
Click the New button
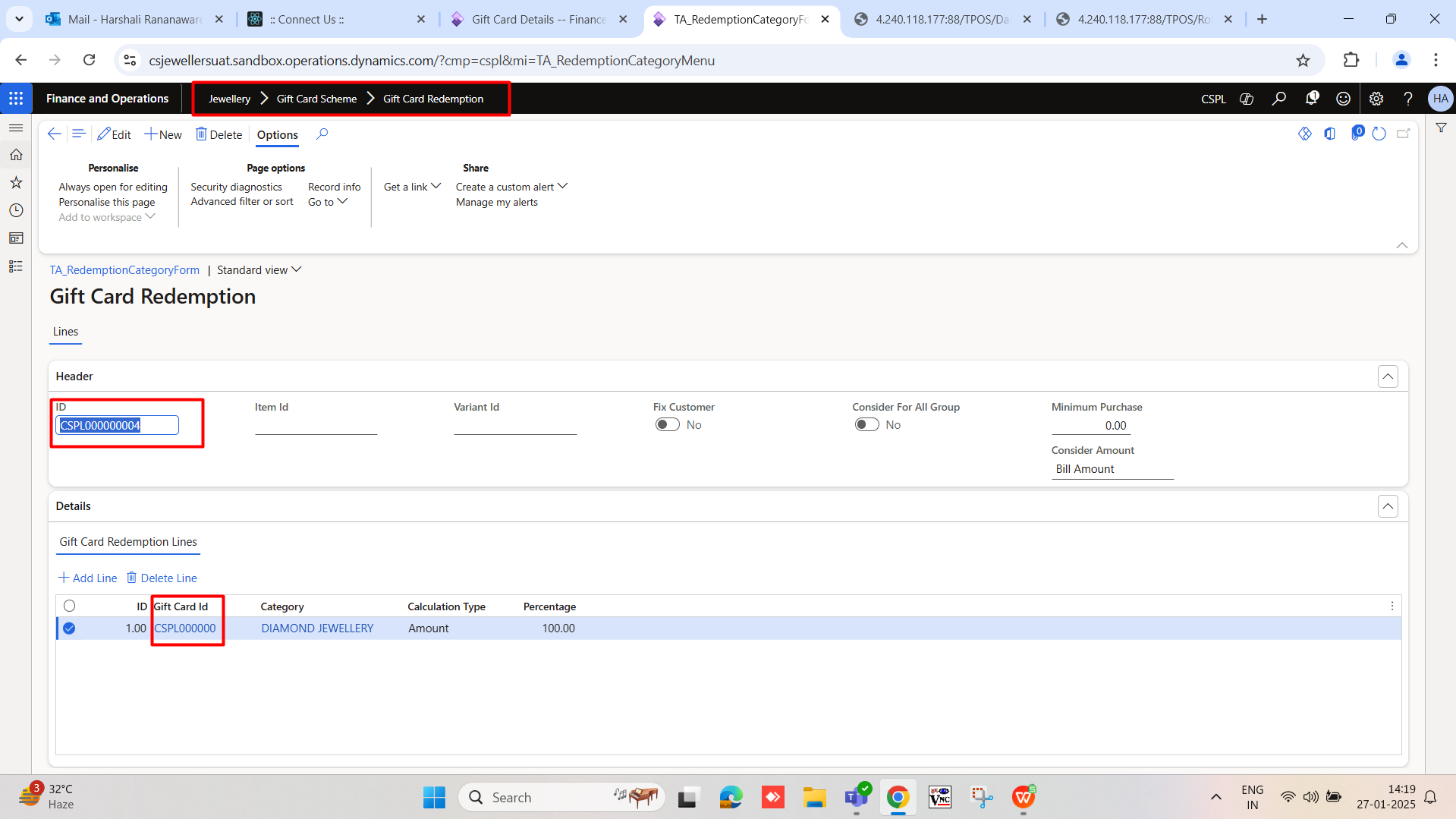[x=163, y=134]
